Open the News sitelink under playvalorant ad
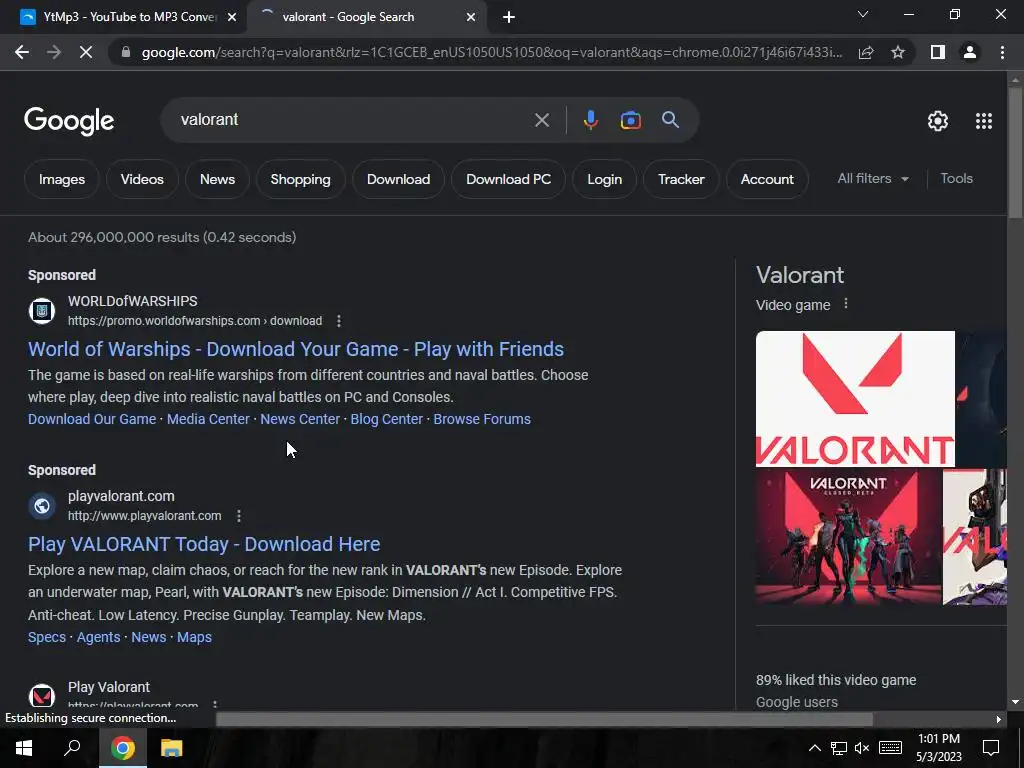Screen dimensions: 1024x768 tap(148, 637)
